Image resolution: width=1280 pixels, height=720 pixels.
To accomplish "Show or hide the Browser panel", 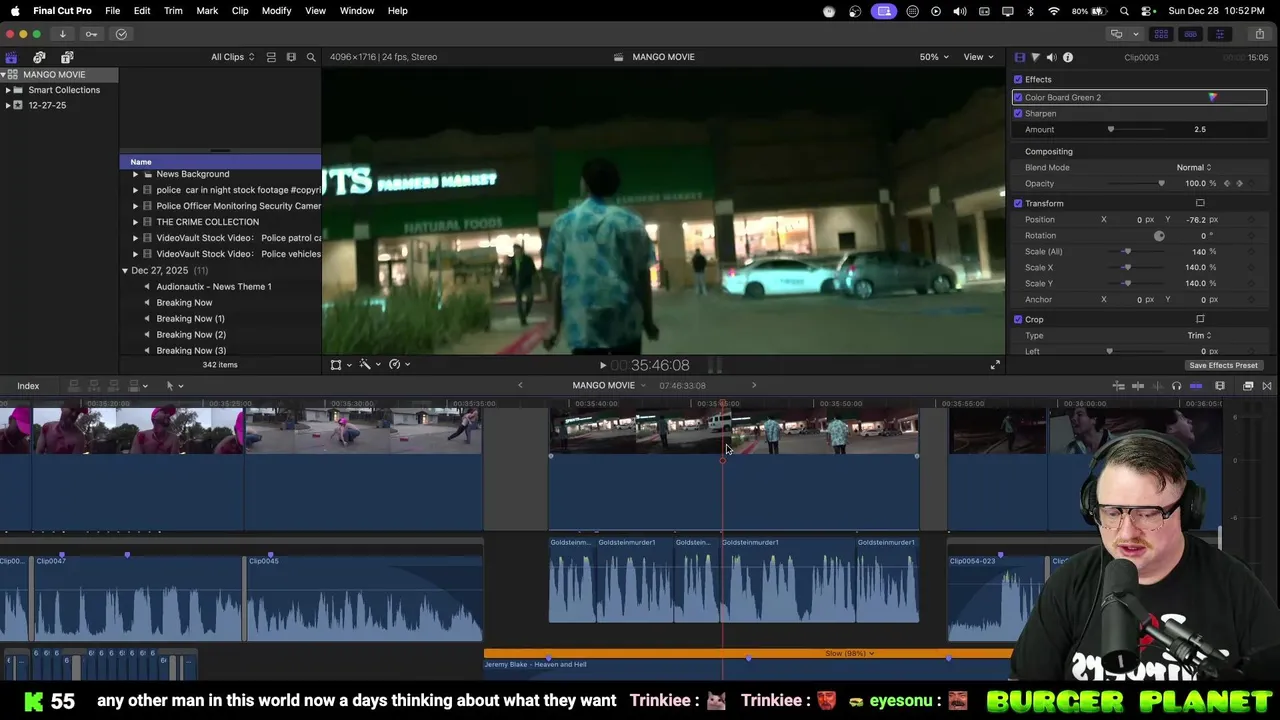I will click(x=1161, y=34).
